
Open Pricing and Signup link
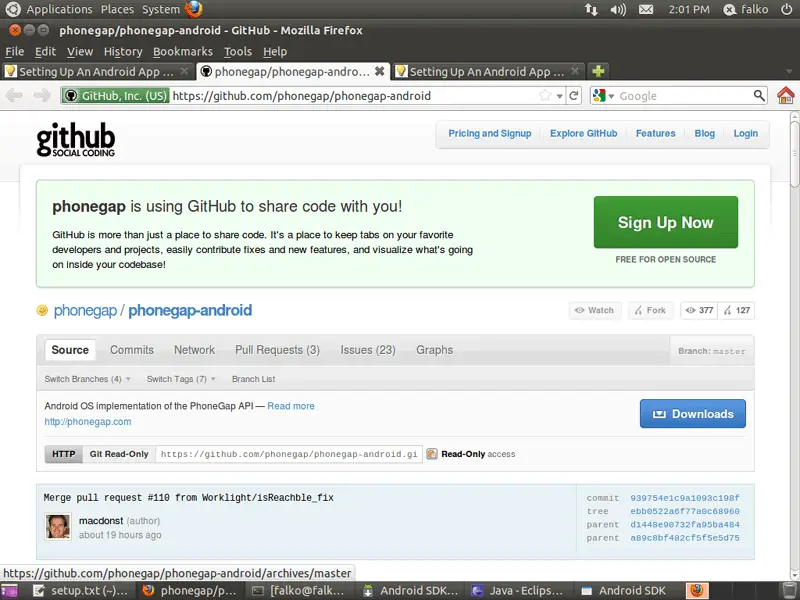point(489,133)
